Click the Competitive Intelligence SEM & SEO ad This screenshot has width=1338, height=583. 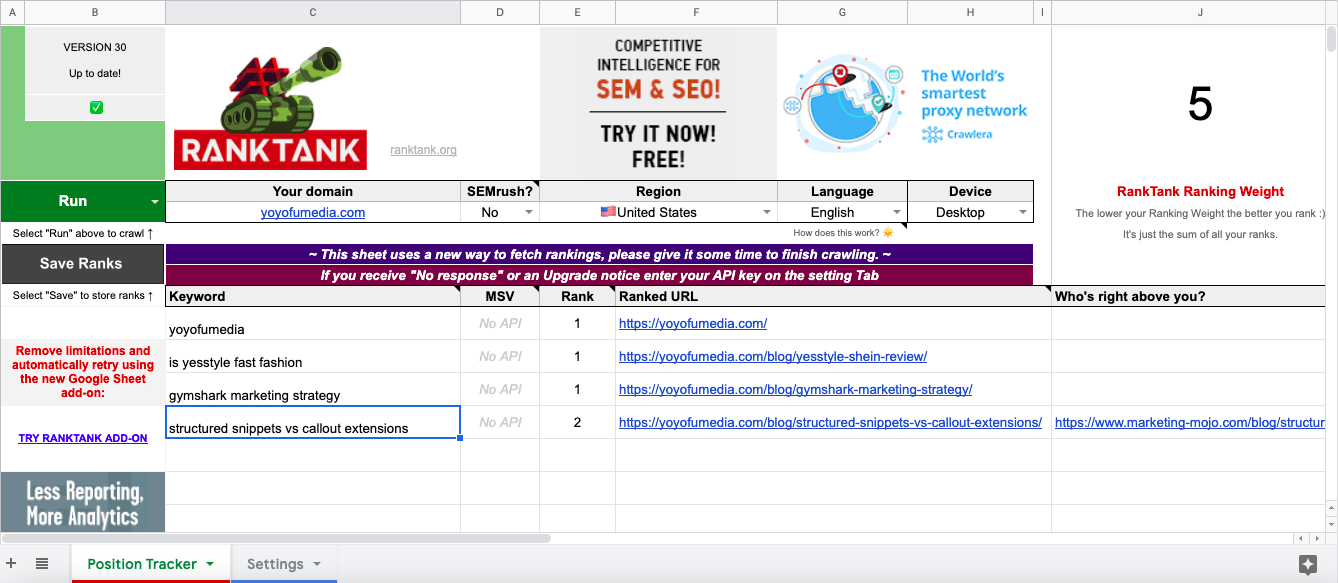(x=658, y=103)
